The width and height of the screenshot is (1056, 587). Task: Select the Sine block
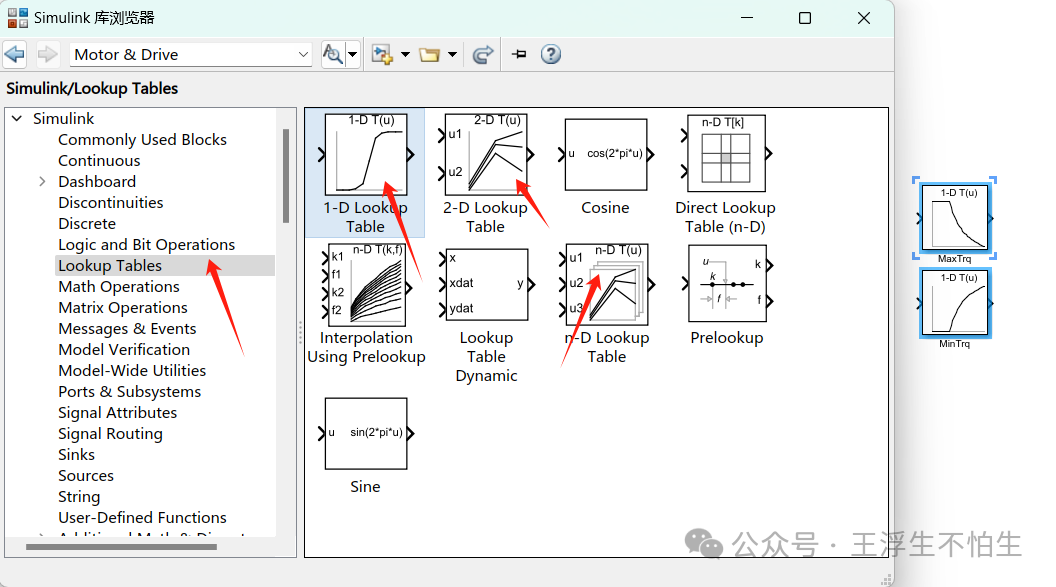pyautogui.click(x=366, y=434)
